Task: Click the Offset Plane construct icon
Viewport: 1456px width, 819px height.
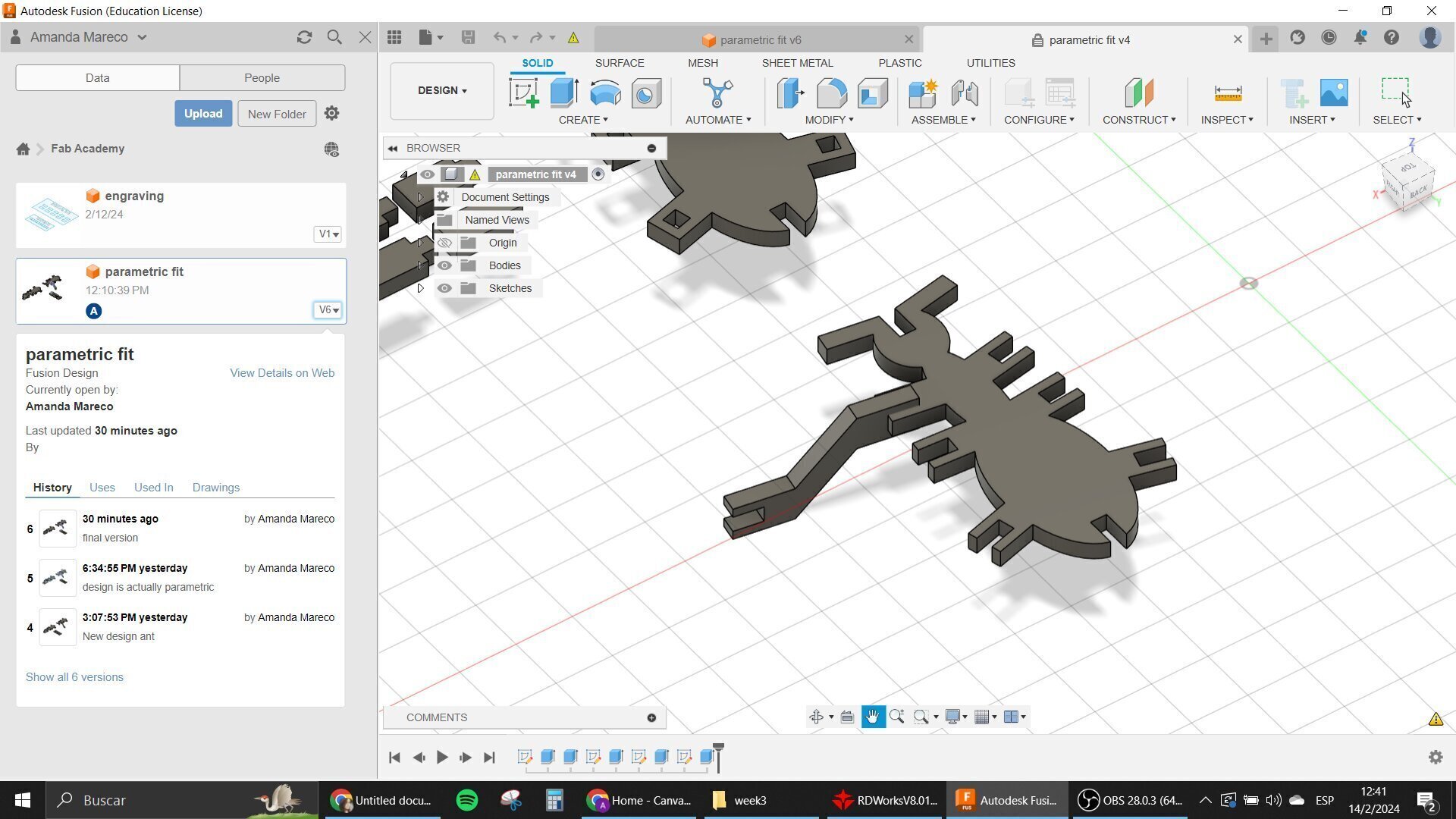Action: point(1138,93)
